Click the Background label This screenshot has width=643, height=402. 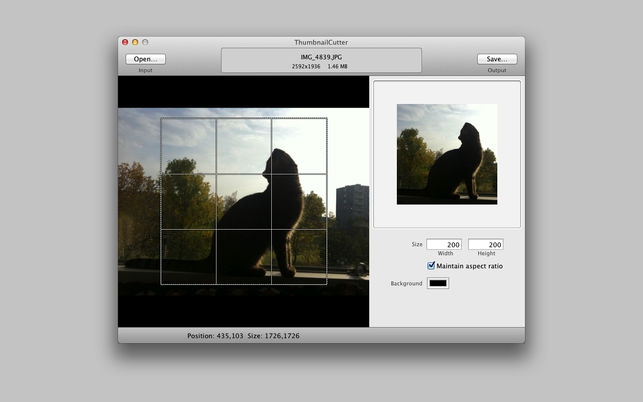406,283
